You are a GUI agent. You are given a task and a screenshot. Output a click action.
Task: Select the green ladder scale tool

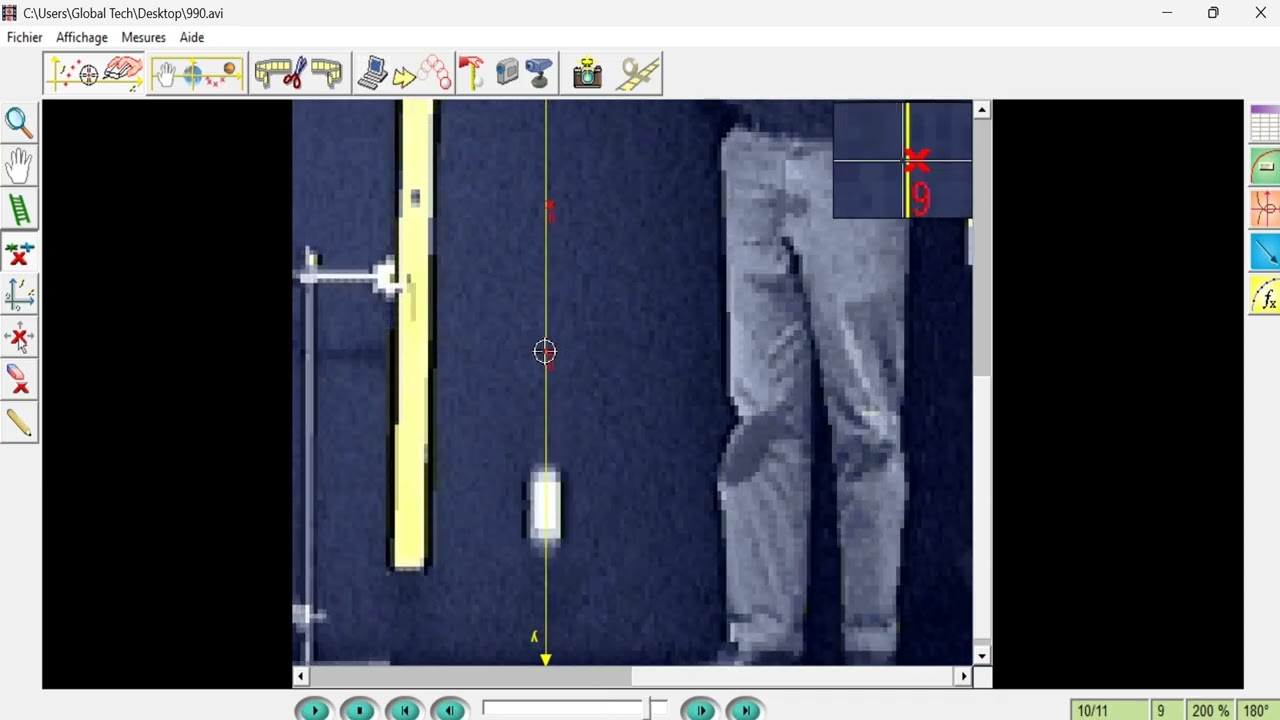point(19,209)
